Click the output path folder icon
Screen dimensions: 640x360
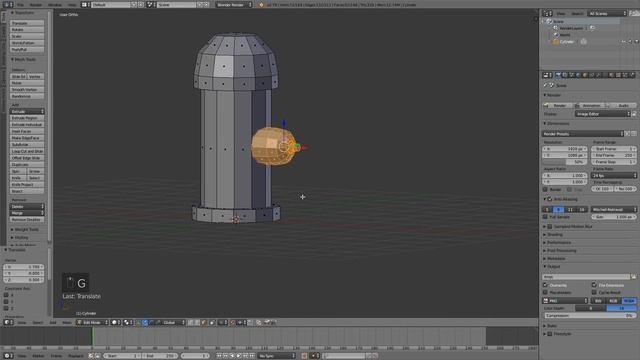tap(633, 277)
